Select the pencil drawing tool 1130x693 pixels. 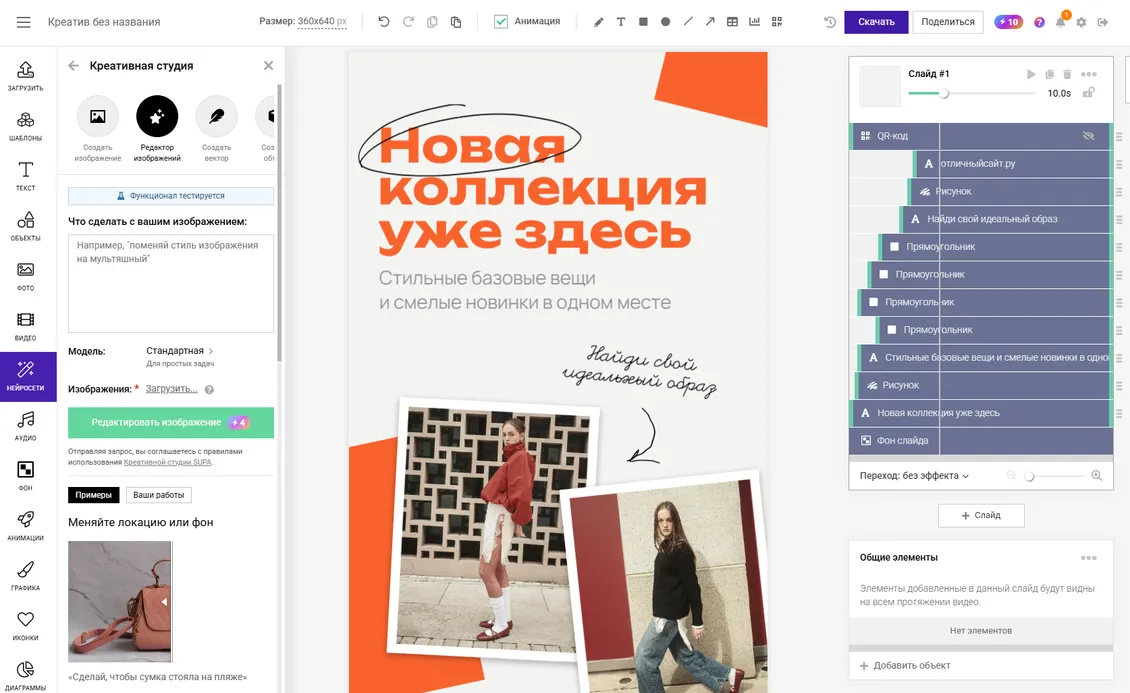tap(598, 22)
